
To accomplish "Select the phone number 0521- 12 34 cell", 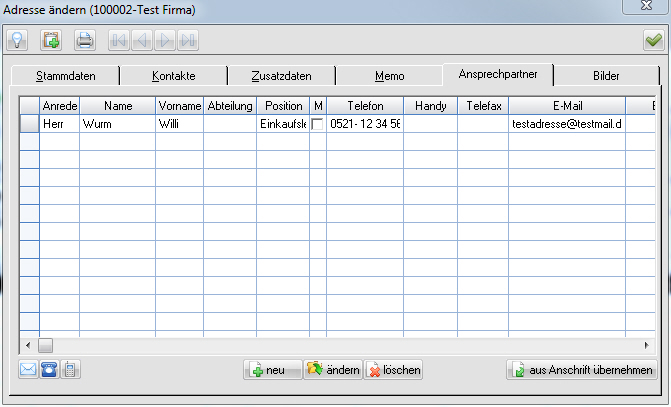I will pyautogui.click(x=365, y=124).
